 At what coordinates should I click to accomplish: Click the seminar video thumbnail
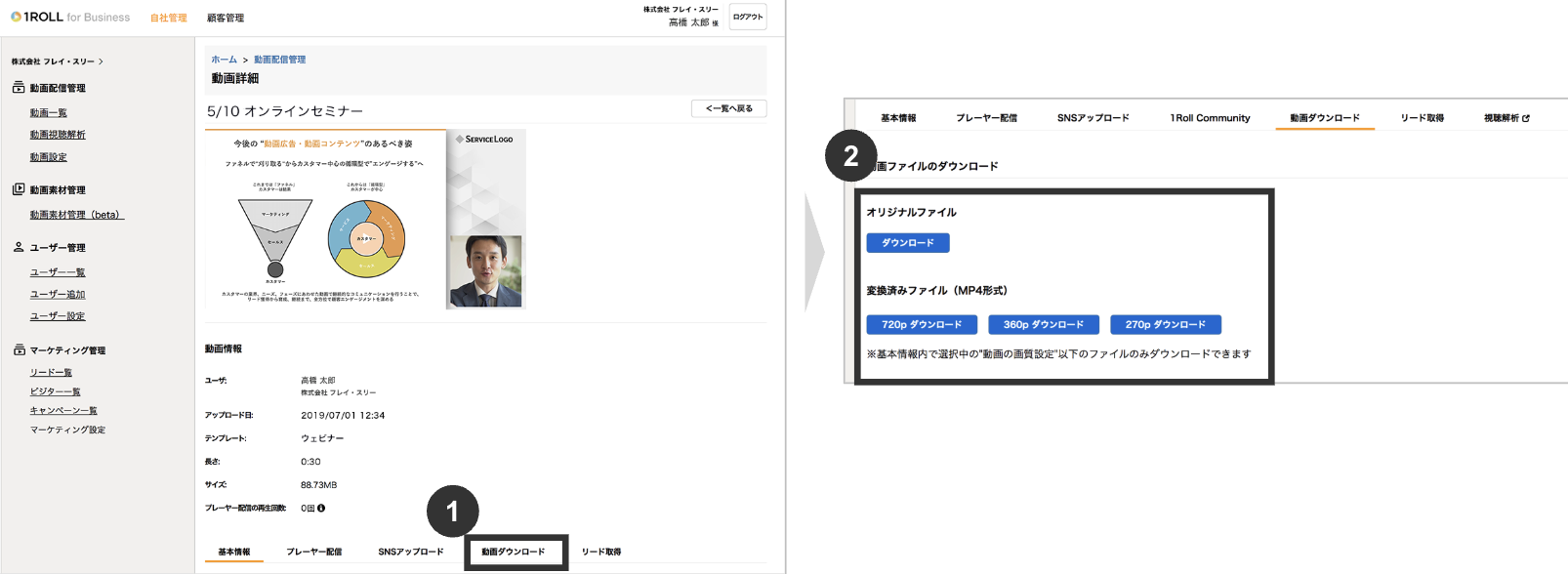coord(365,220)
